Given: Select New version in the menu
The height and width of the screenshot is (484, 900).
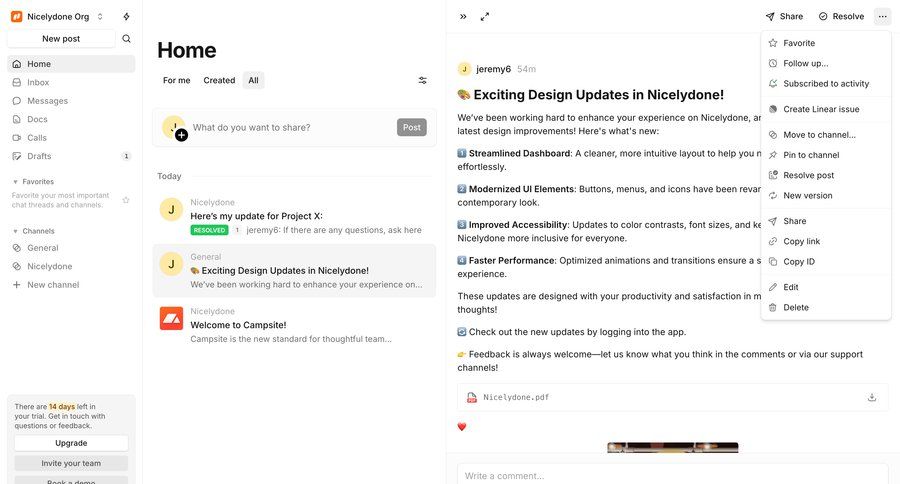Looking at the screenshot, I should click(x=826, y=195).
